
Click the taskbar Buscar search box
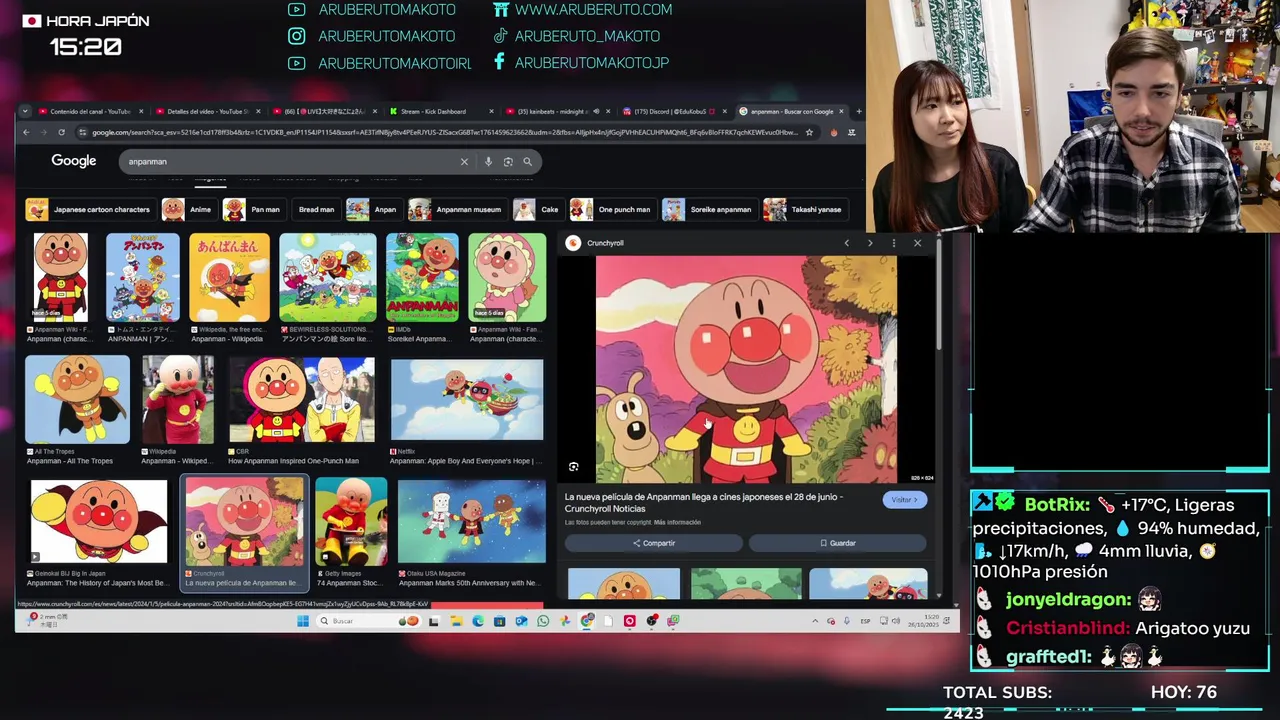pyautogui.click(x=368, y=621)
